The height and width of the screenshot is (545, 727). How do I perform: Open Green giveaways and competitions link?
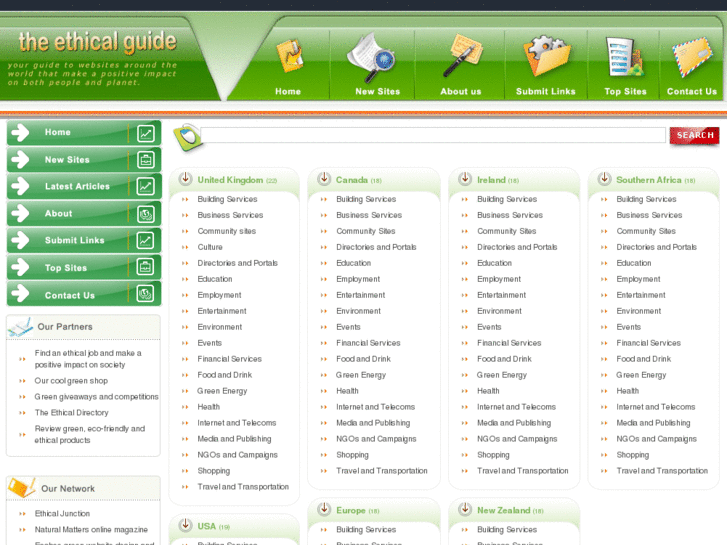96,397
